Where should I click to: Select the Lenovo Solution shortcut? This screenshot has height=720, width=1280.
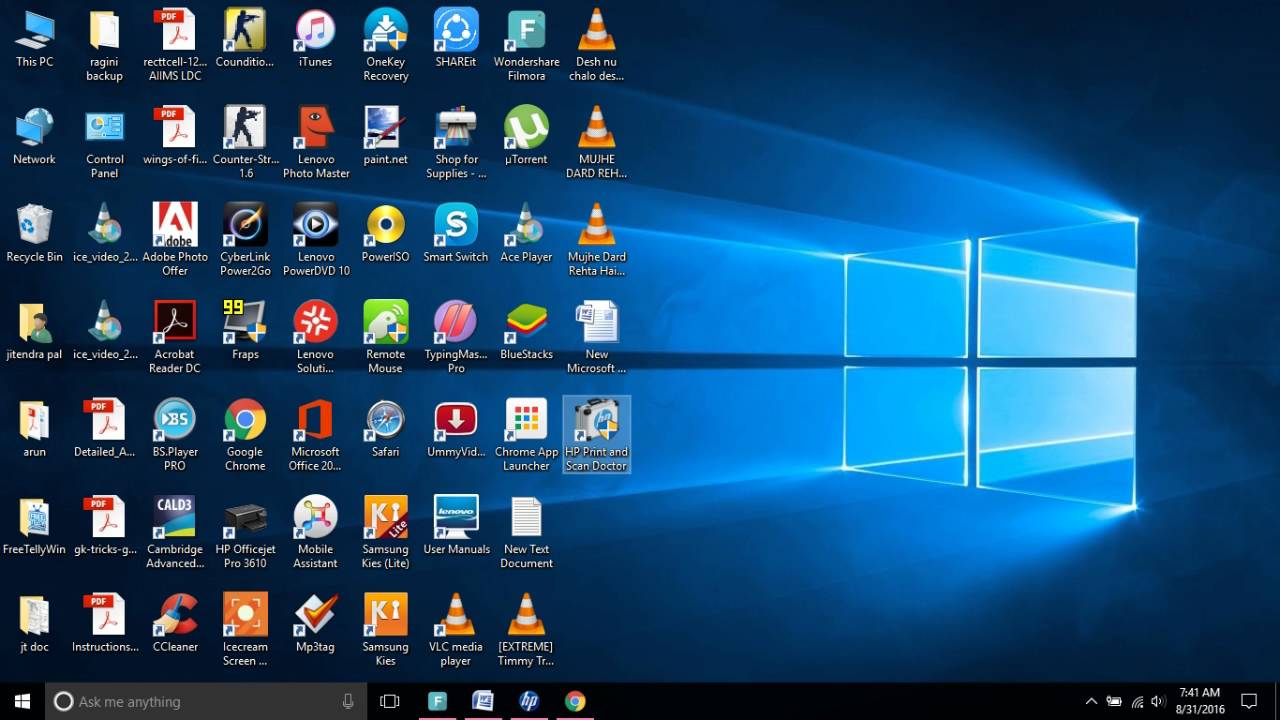315,337
